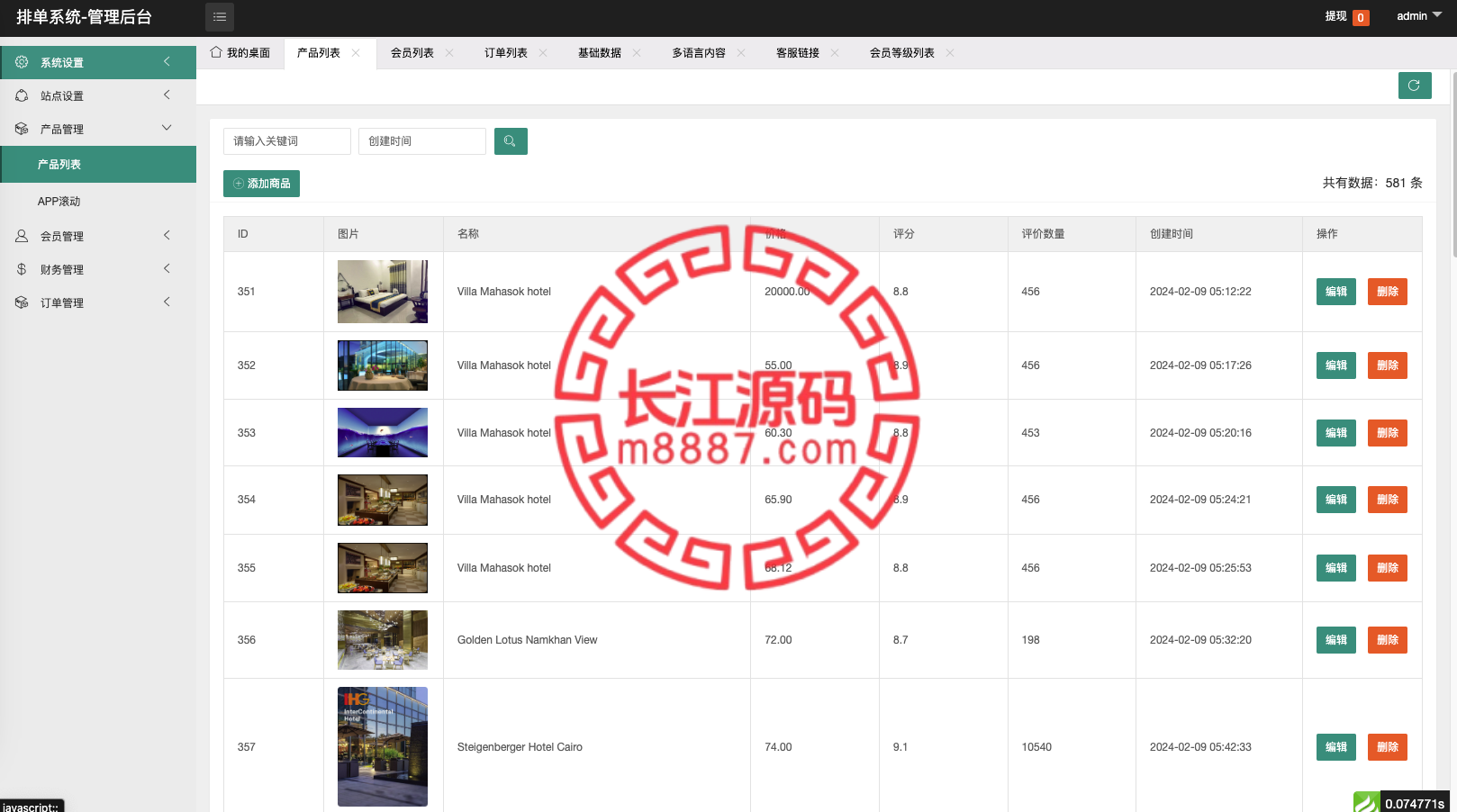Open the admin user dropdown
The image size is (1457, 812).
pyautogui.click(x=1419, y=16)
